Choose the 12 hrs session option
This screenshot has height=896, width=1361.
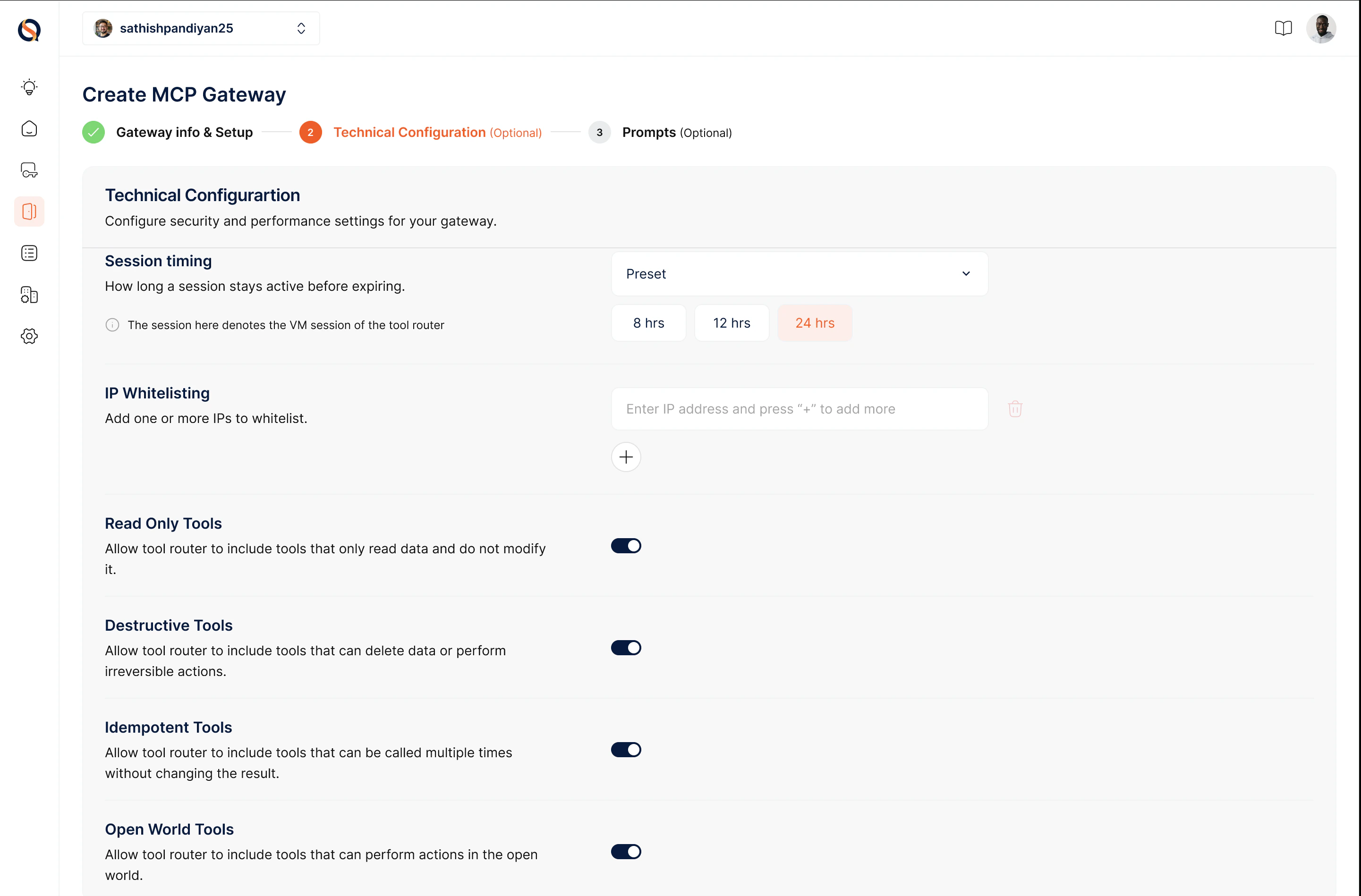(731, 323)
